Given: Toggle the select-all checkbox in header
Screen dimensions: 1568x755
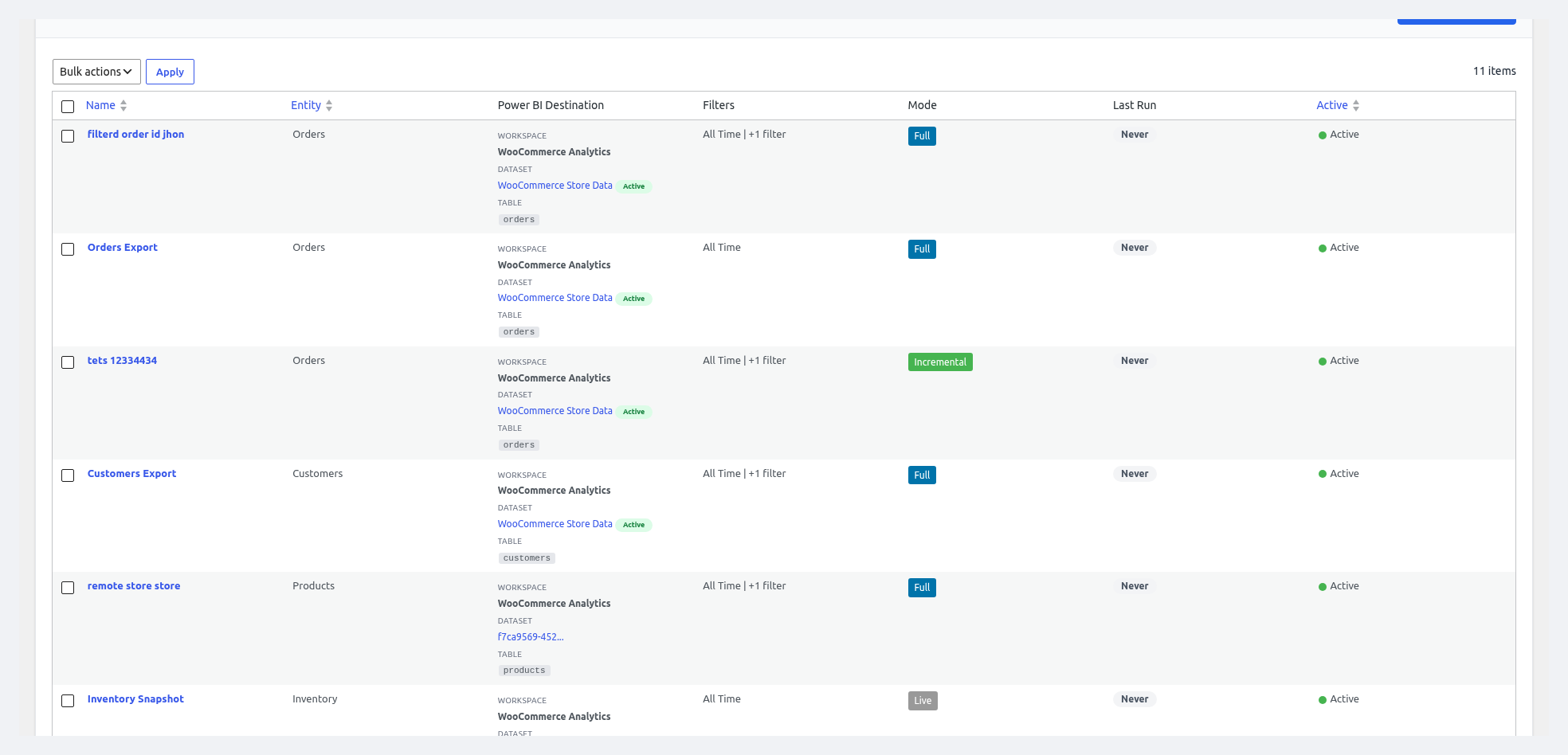Looking at the screenshot, I should (68, 107).
